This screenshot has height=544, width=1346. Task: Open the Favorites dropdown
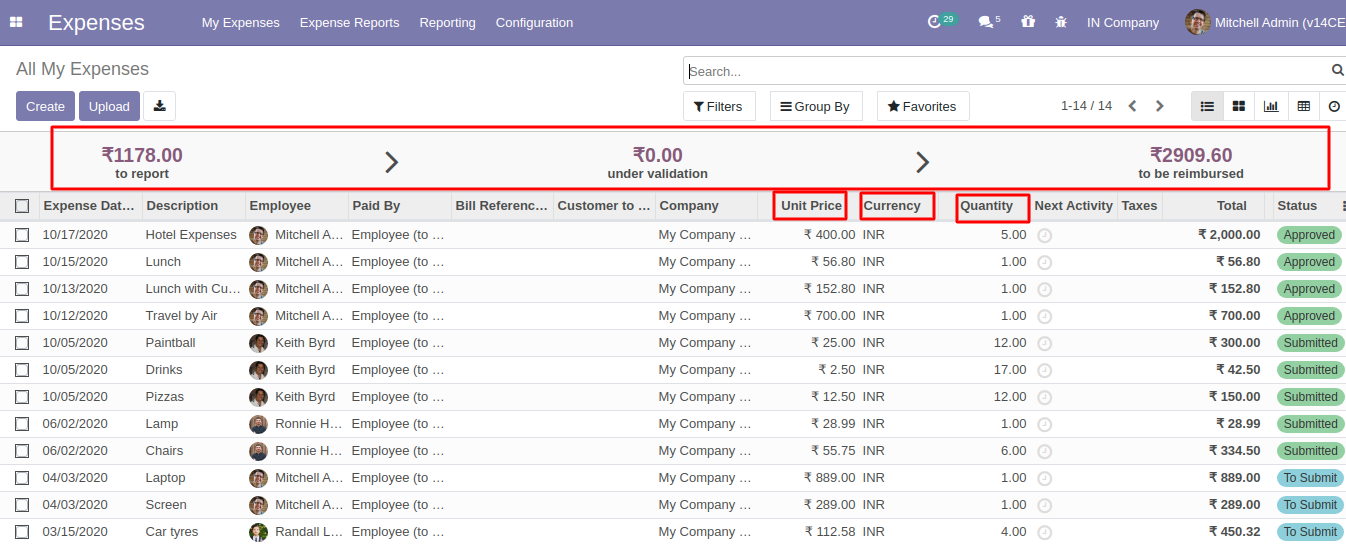pyautogui.click(x=923, y=106)
